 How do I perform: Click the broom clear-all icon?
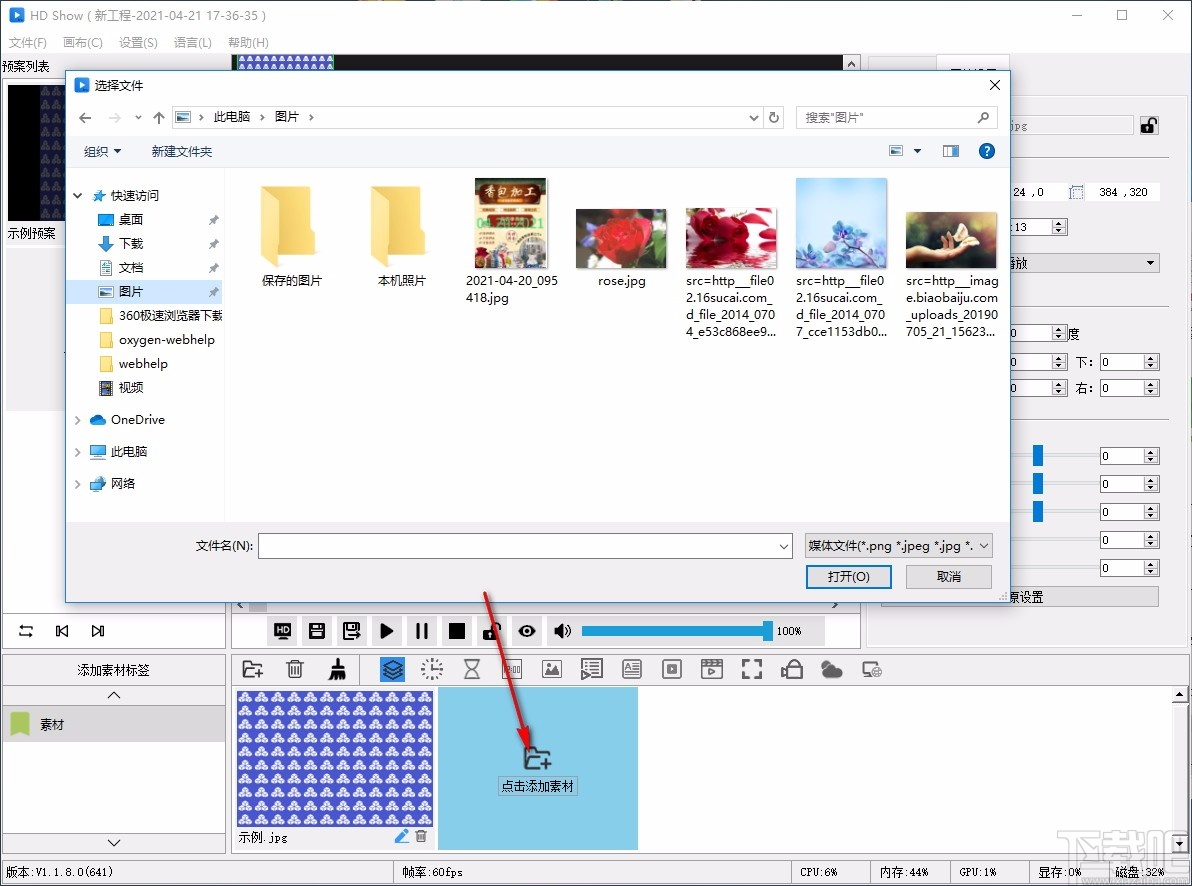(338, 669)
